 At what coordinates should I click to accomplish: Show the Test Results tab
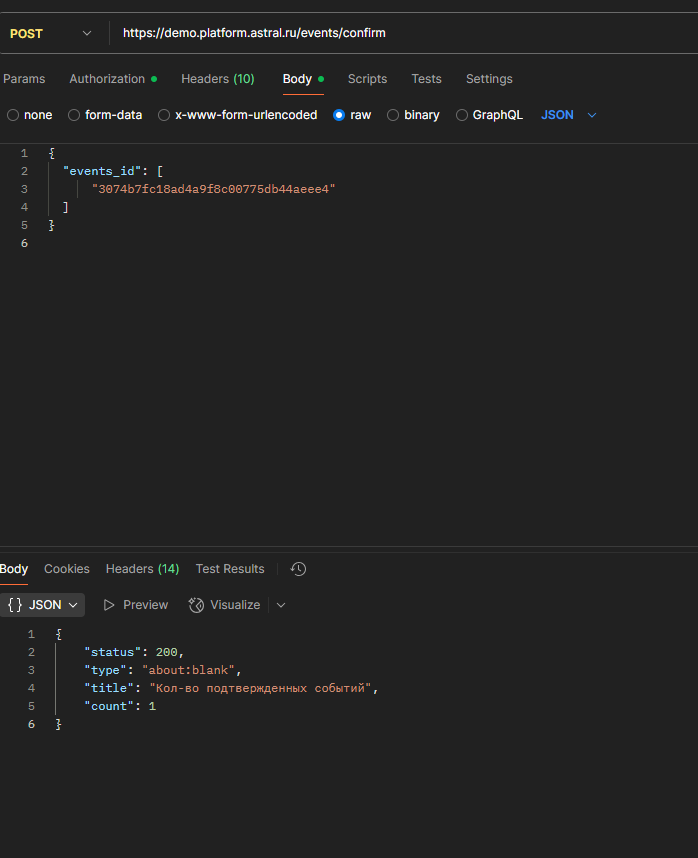coord(230,569)
